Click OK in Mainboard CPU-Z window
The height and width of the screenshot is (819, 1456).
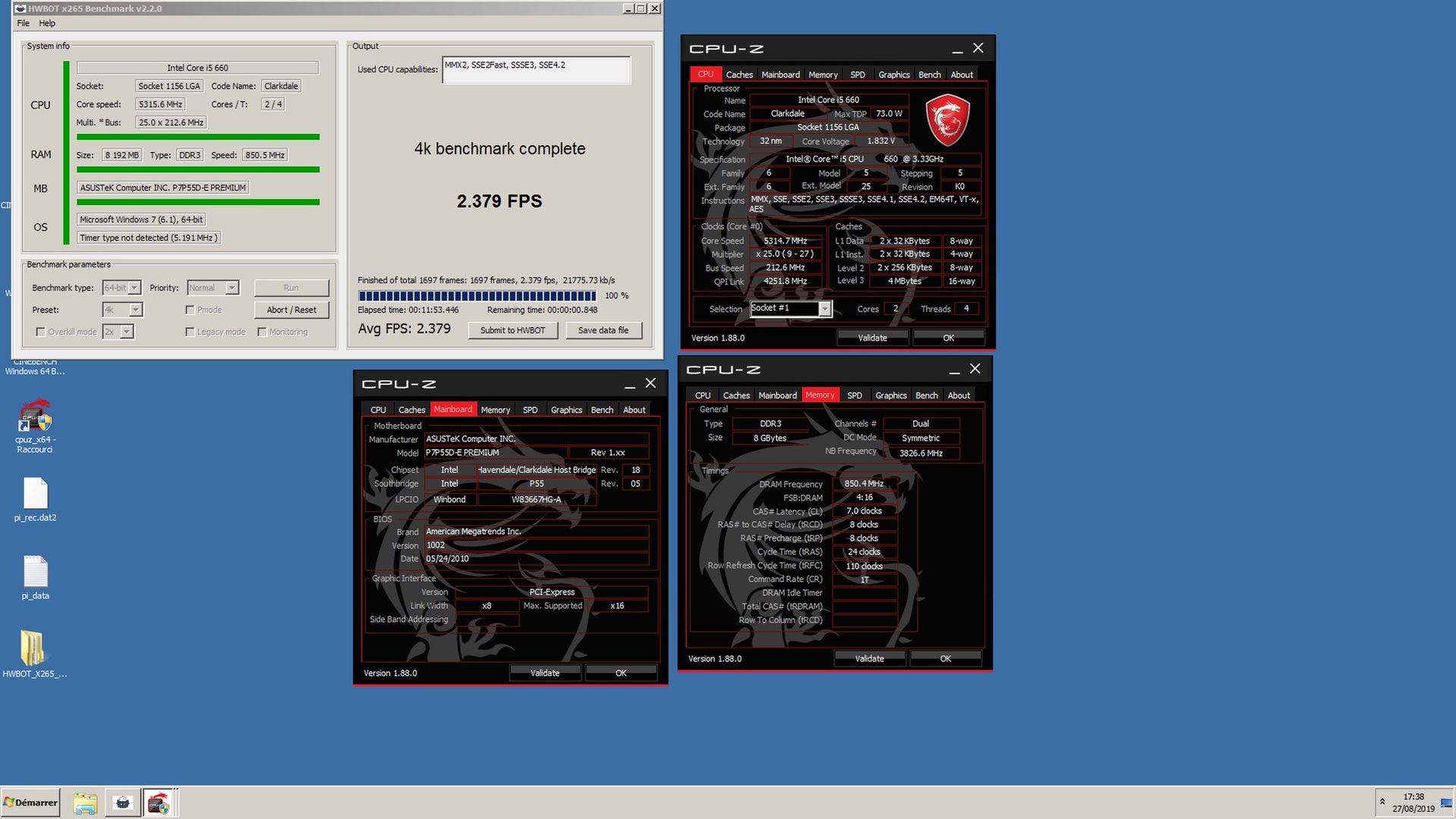coord(620,673)
